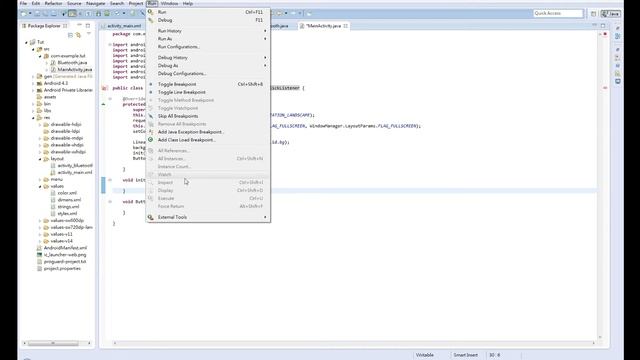Enable Skip All Breakpoints

208,116
